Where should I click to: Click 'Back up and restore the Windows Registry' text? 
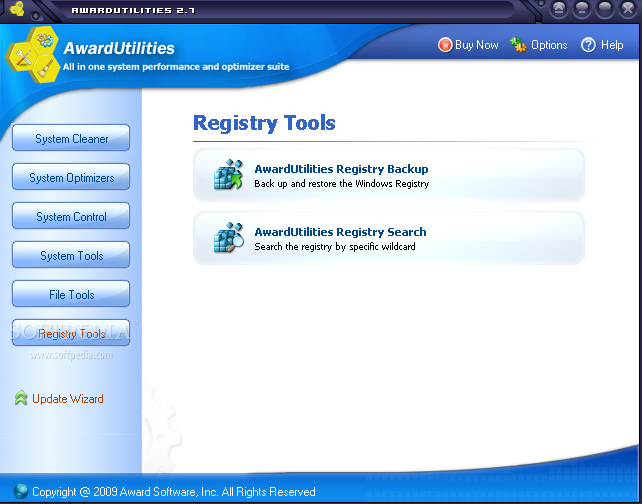coord(341,184)
